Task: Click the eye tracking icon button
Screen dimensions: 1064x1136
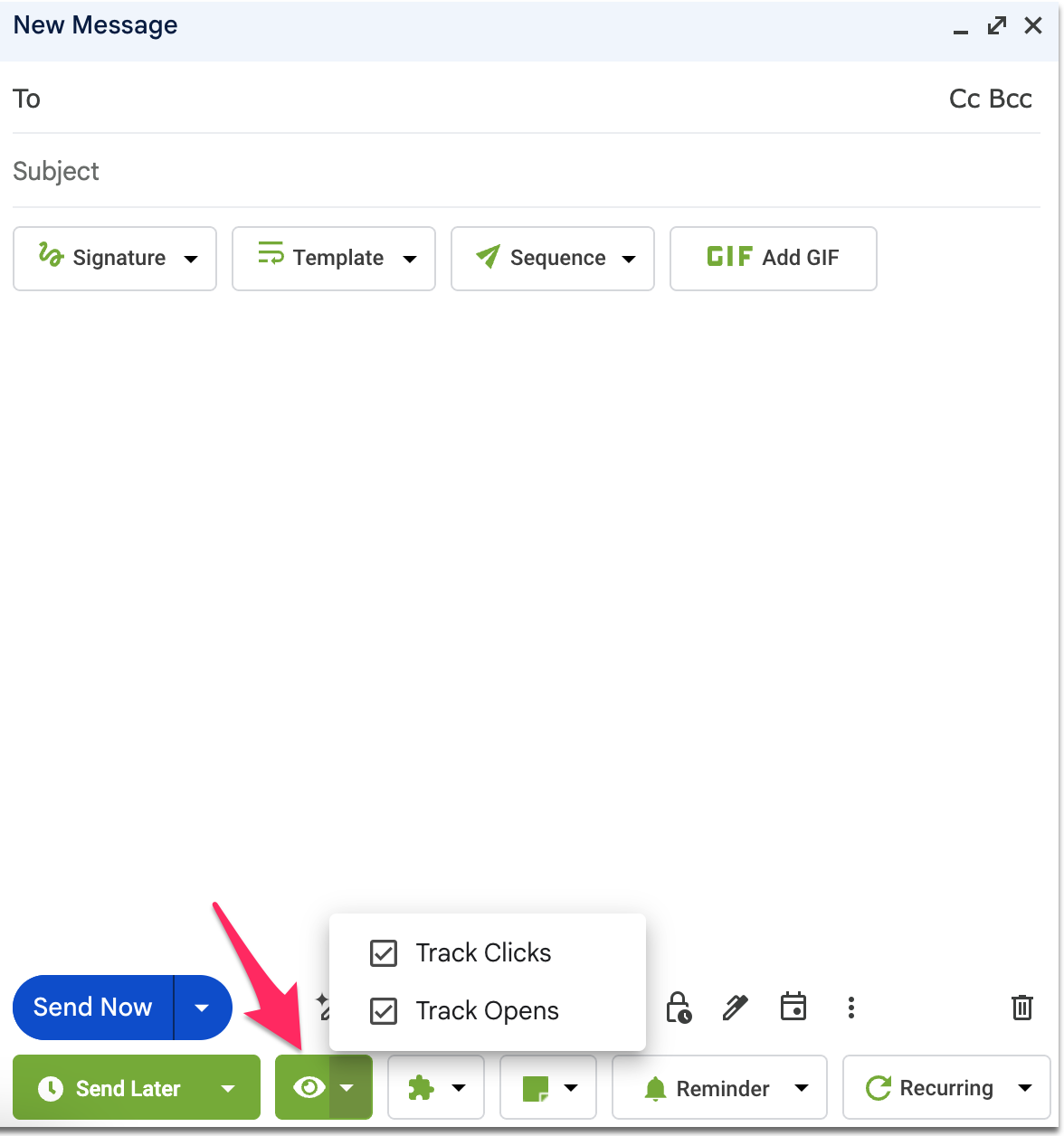Action: click(309, 1087)
